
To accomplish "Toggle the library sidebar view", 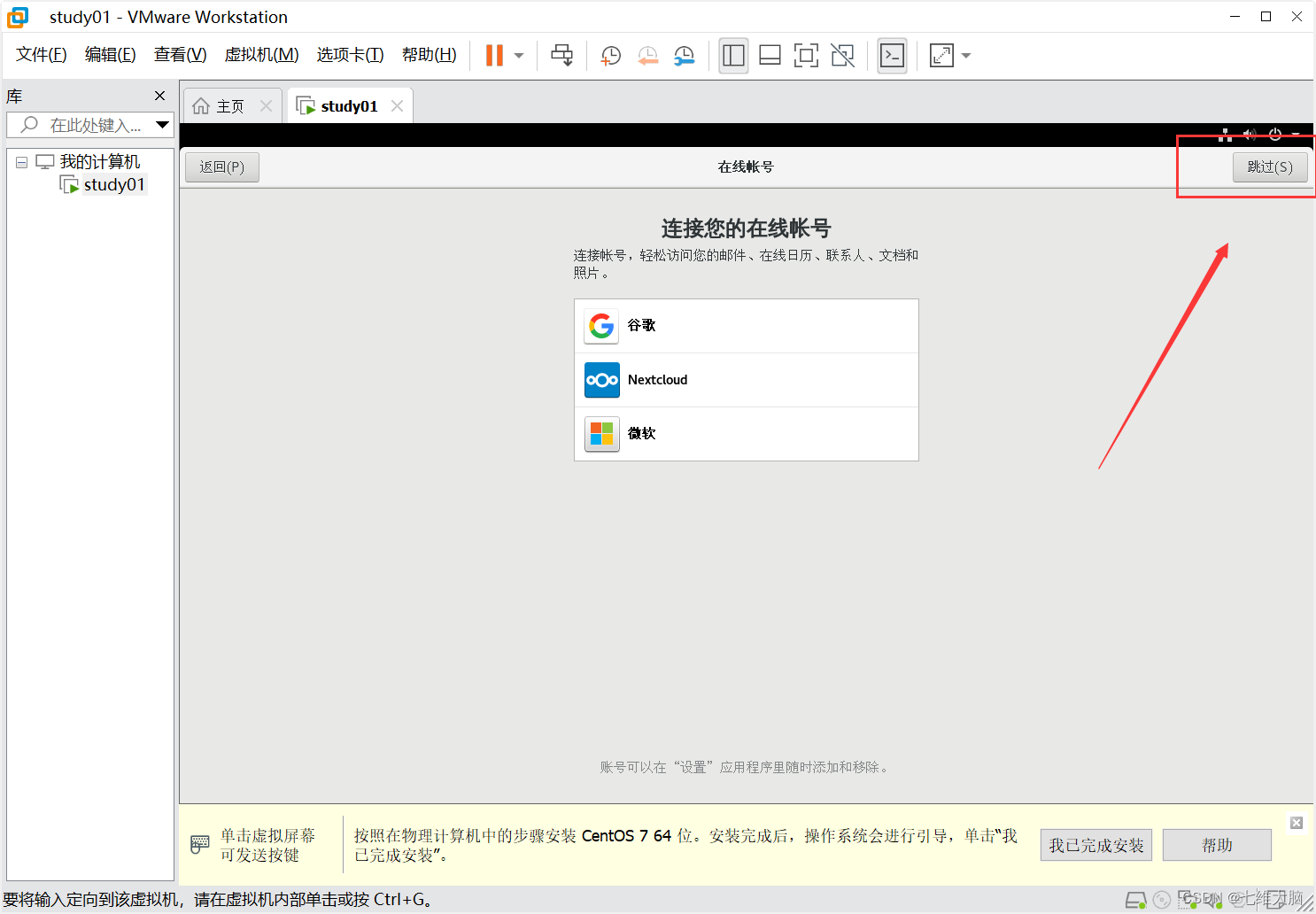I will point(733,56).
